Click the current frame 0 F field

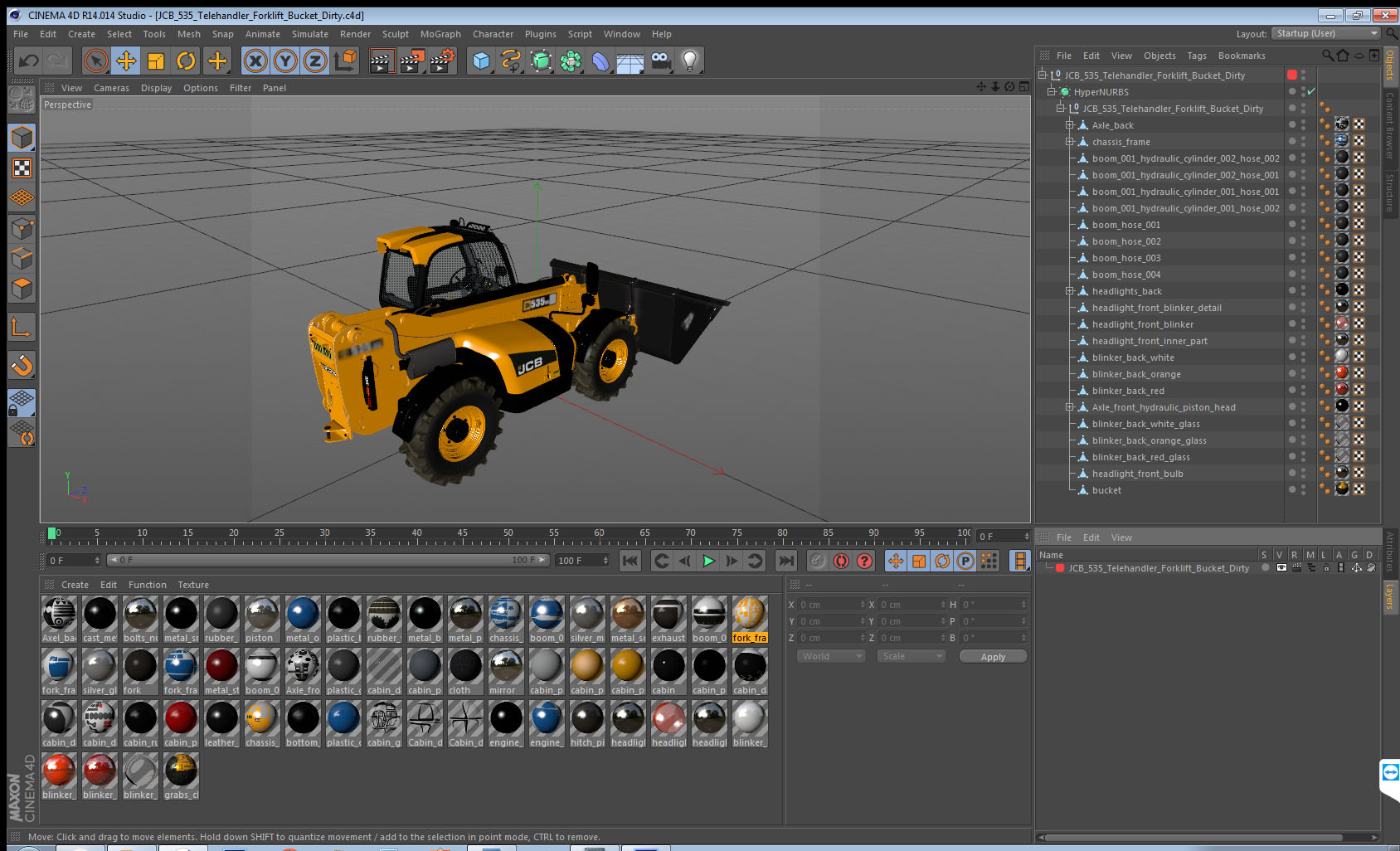click(x=1003, y=537)
